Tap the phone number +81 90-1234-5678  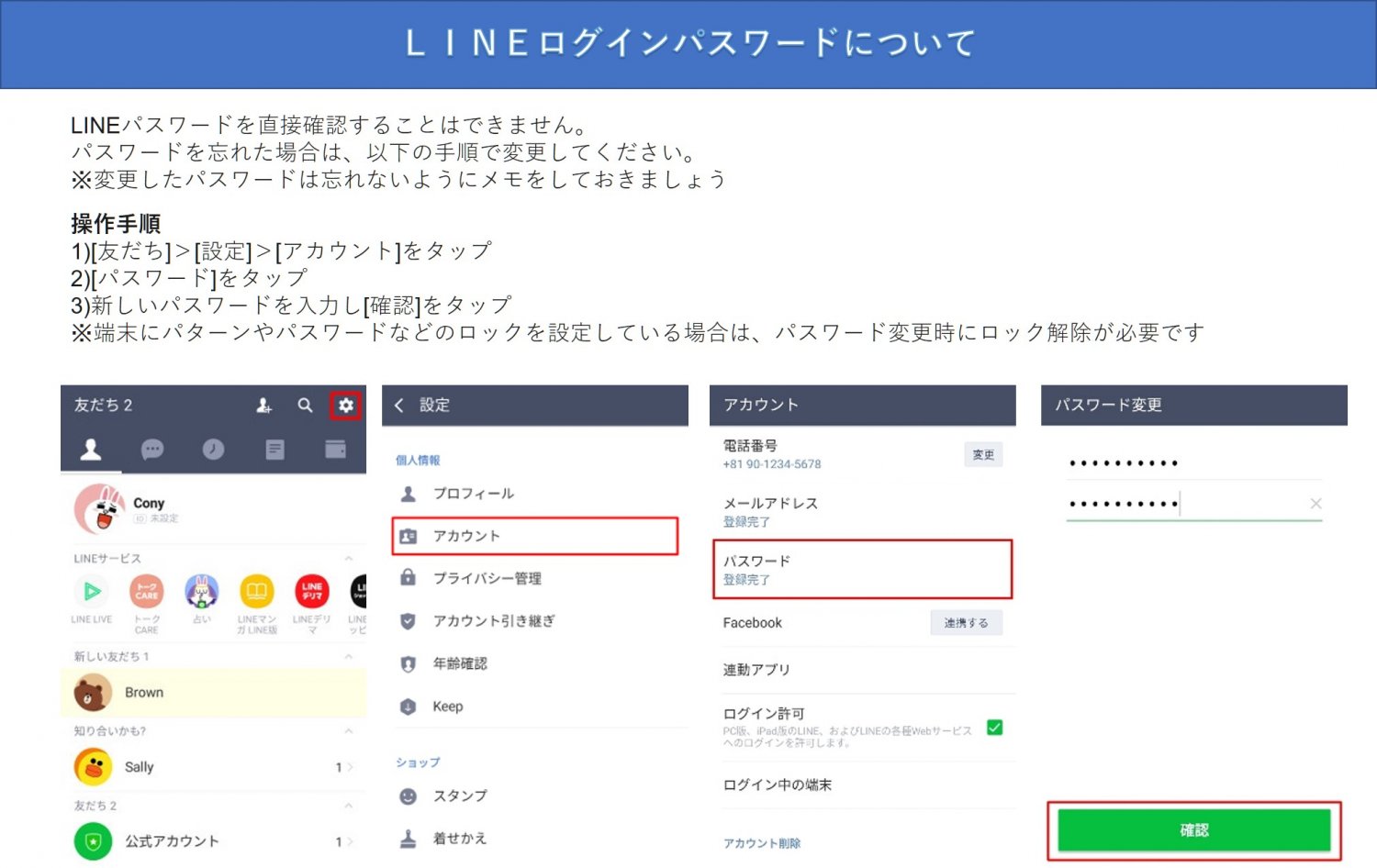pos(772,464)
